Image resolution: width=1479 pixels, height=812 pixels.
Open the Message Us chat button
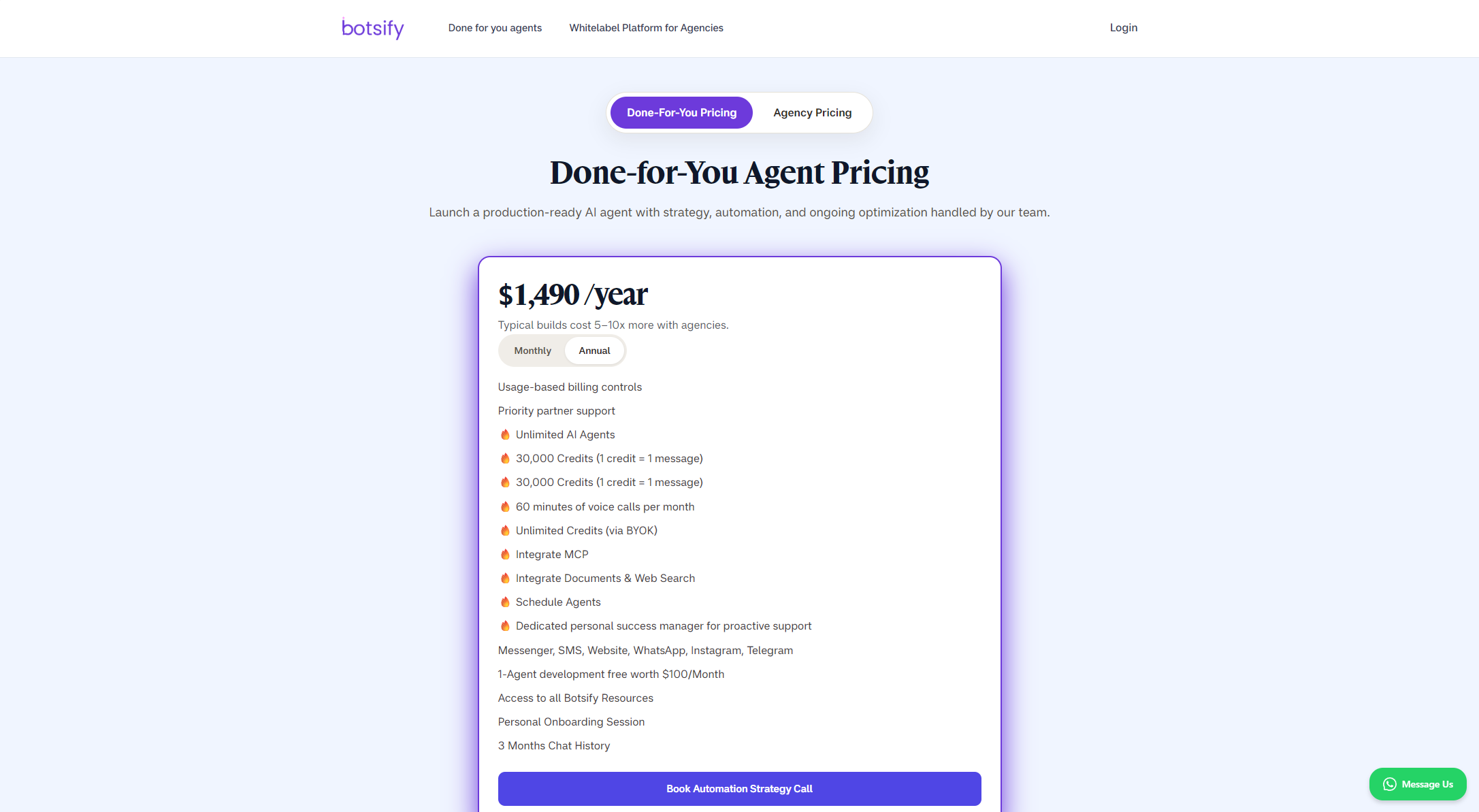point(1418,784)
